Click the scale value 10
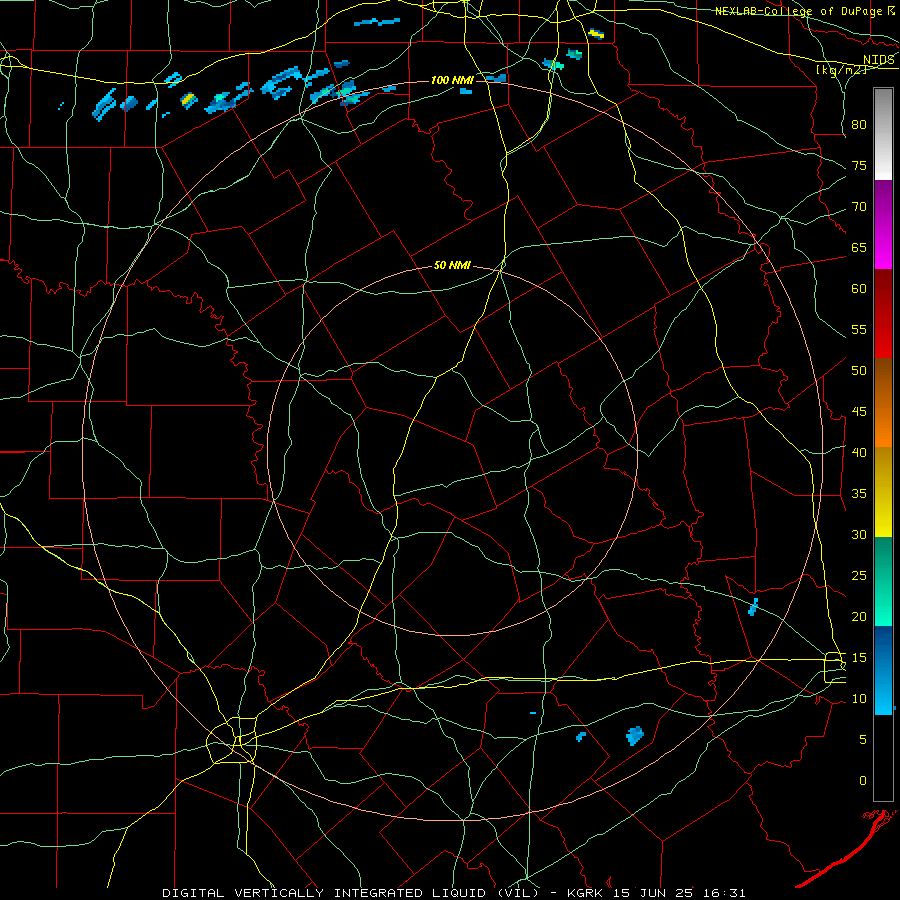The width and height of the screenshot is (900, 900). pyautogui.click(x=859, y=699)
